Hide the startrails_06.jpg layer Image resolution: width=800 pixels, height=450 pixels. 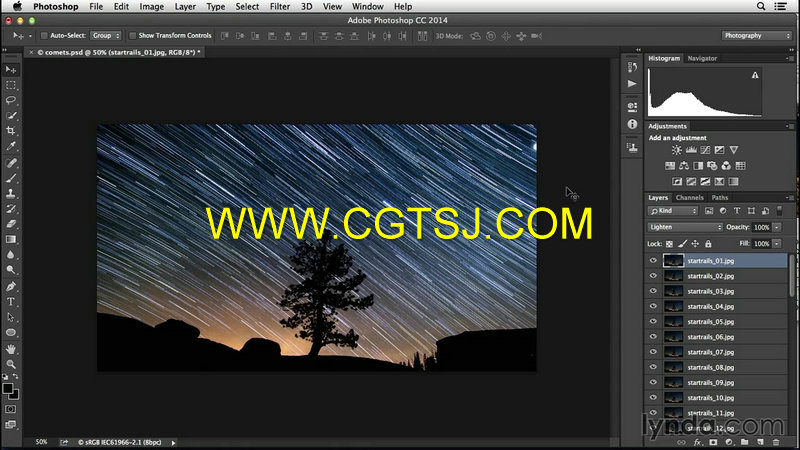pos(653,337)
